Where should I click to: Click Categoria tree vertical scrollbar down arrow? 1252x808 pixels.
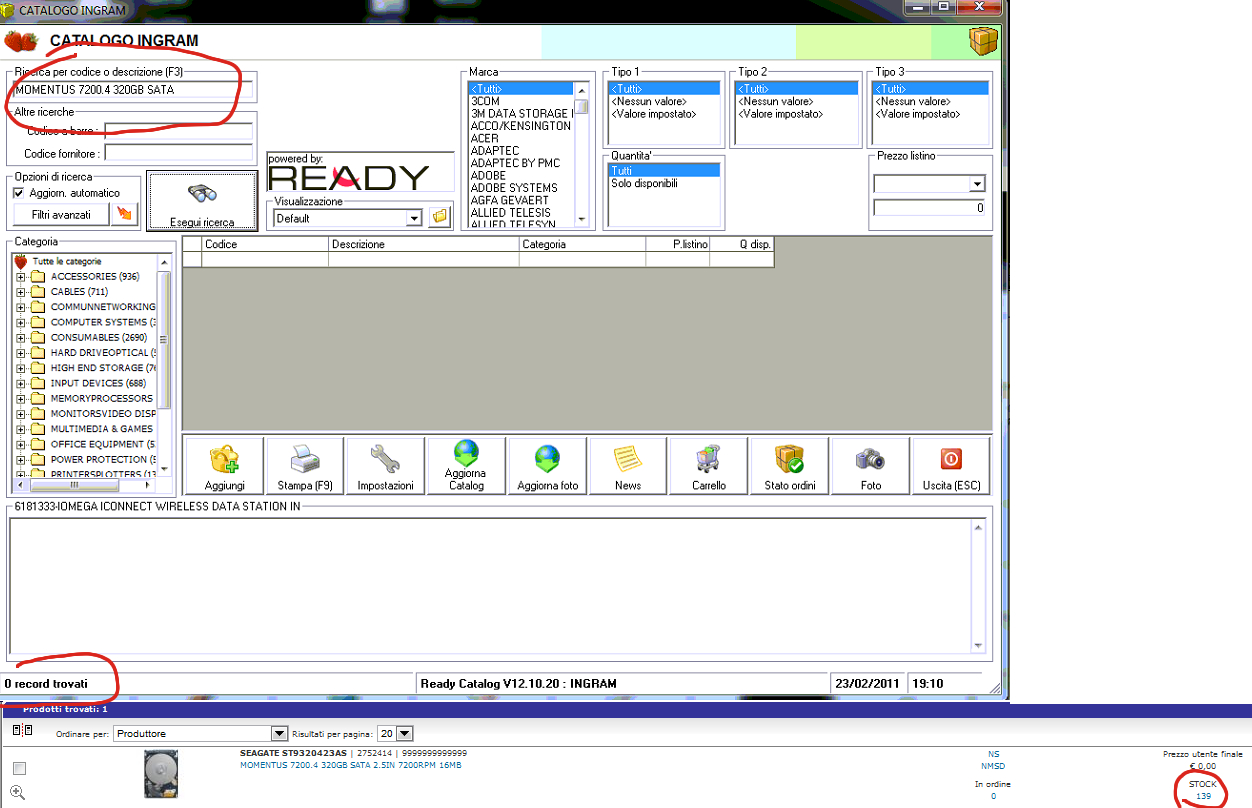pos(165,471)
